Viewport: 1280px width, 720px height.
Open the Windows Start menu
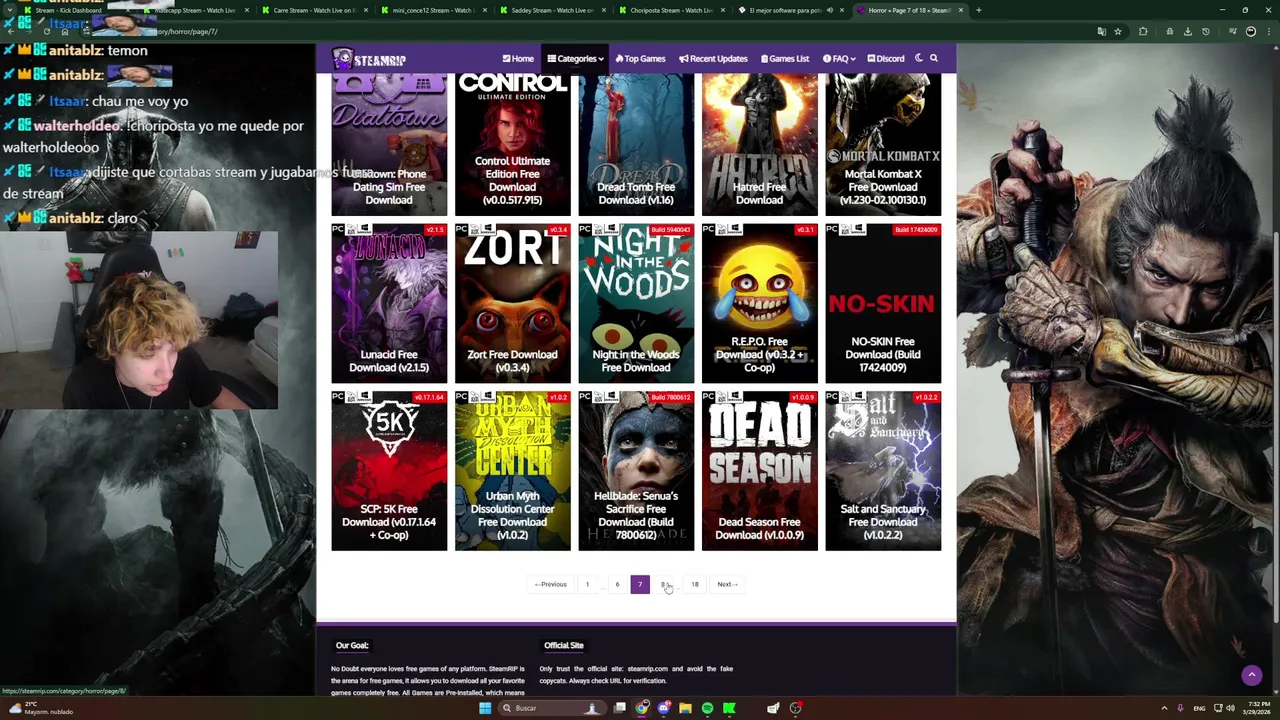[485, 708]
